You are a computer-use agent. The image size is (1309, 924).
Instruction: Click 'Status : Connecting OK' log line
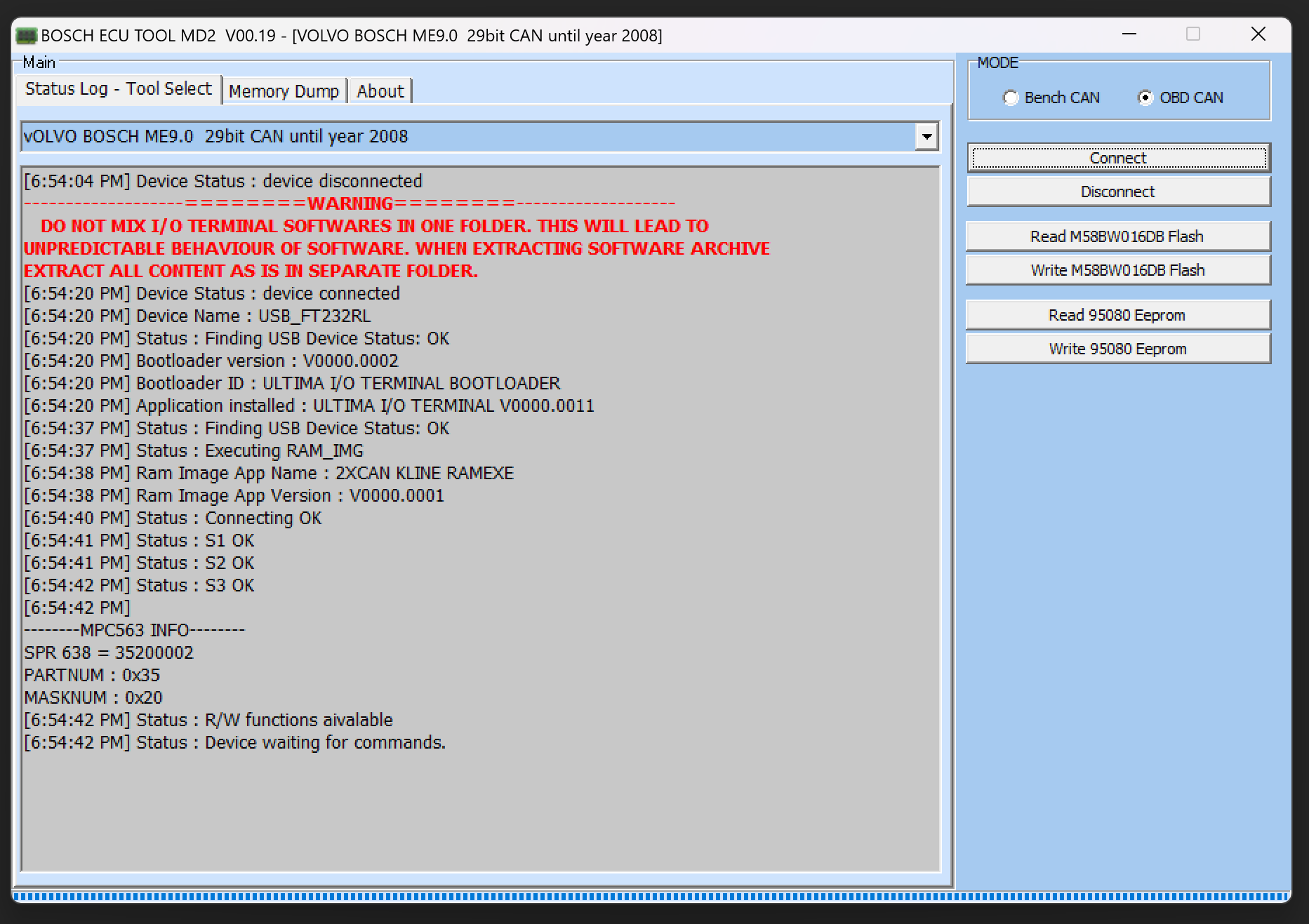[173, 518]
